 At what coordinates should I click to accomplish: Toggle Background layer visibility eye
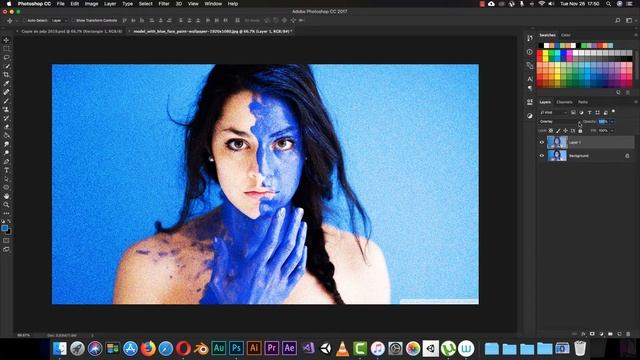tap(542, 156)
